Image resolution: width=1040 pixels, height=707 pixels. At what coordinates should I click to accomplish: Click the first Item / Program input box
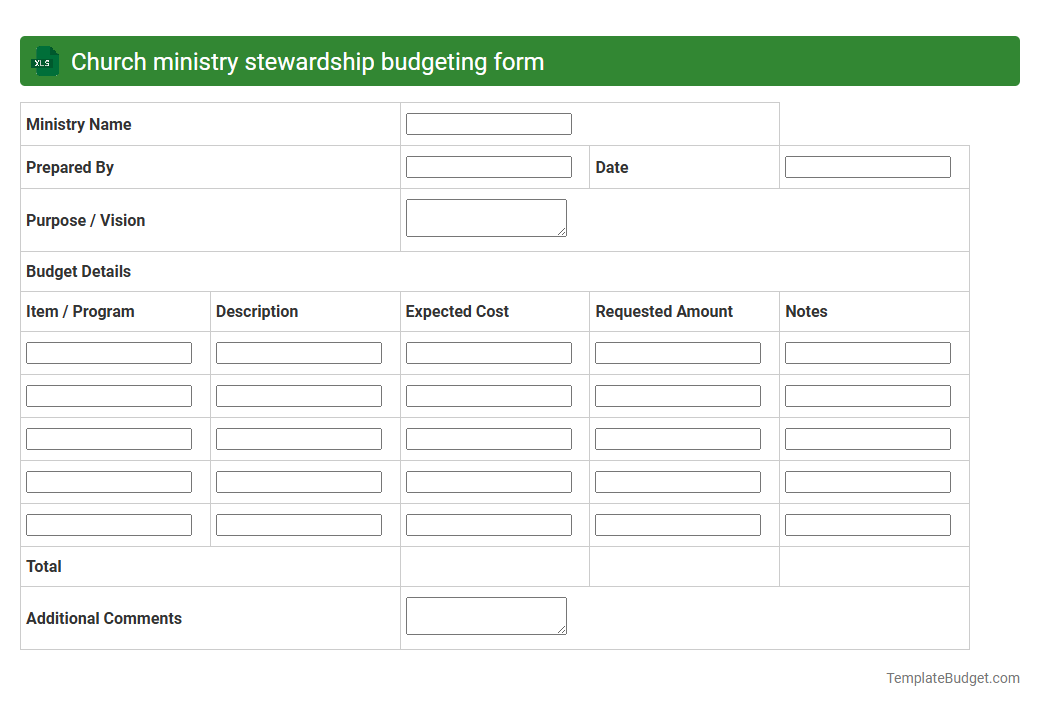coord(108,352)
